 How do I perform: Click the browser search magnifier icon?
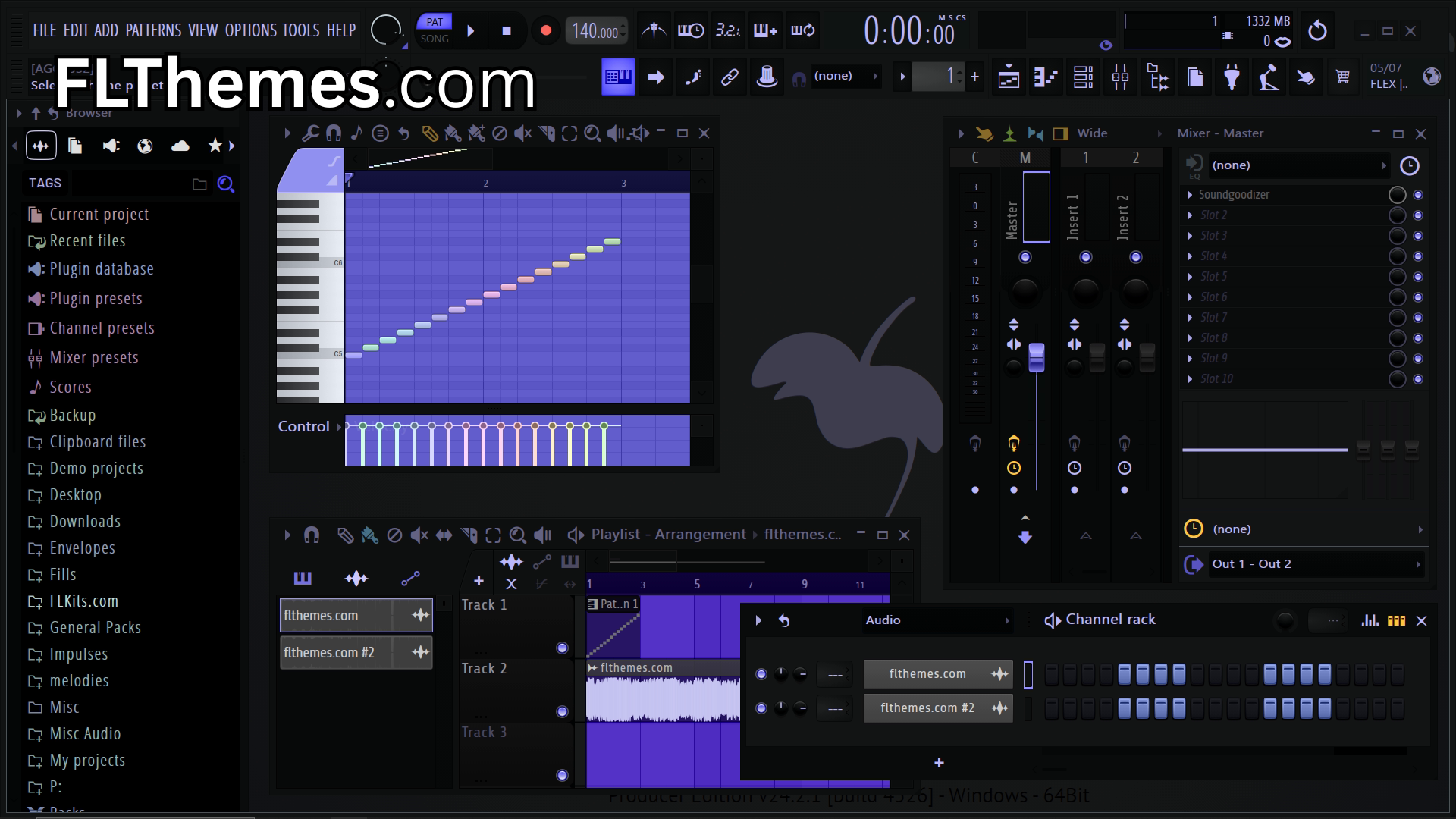pyautogui.click(x=225, y=184)
